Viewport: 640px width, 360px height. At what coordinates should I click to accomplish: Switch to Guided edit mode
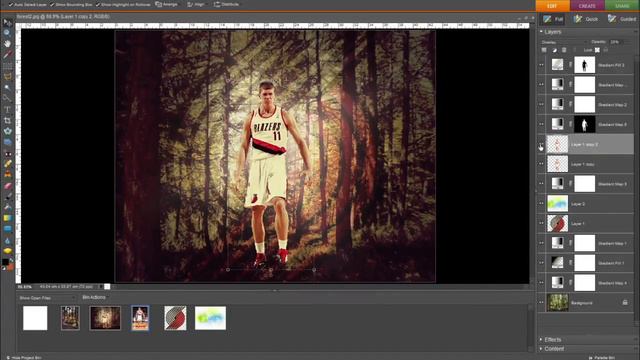622,19
